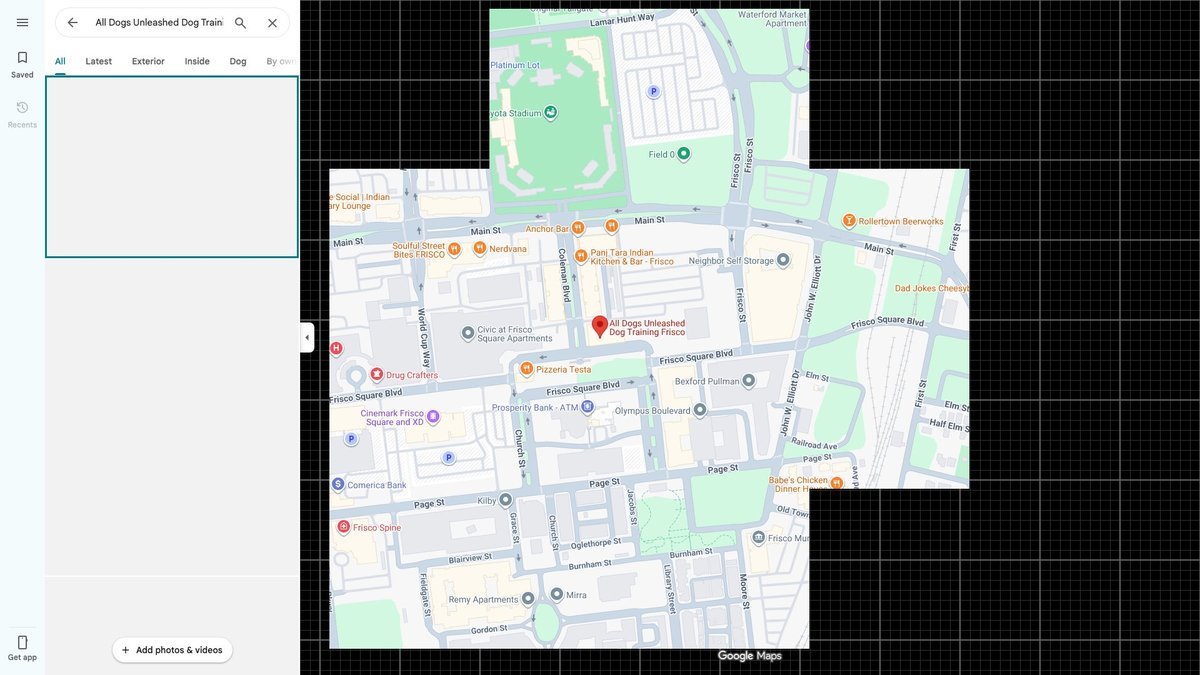Screen dimensions: 1200x675
Task: Open Recents history icon
Action: [22, 107]
